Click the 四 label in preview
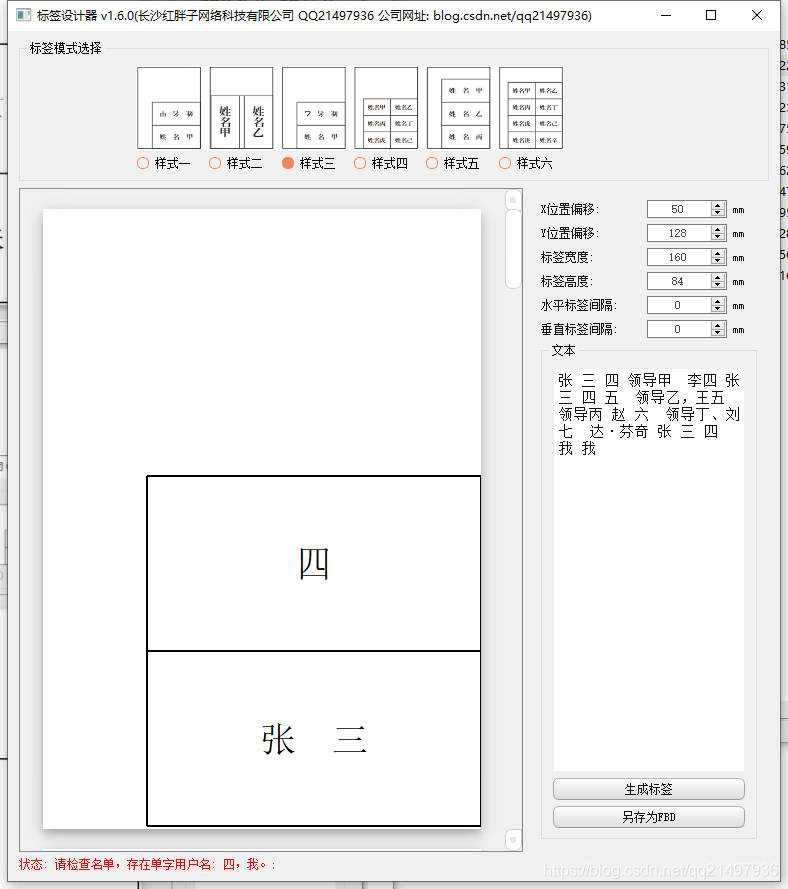 (313, 563)
